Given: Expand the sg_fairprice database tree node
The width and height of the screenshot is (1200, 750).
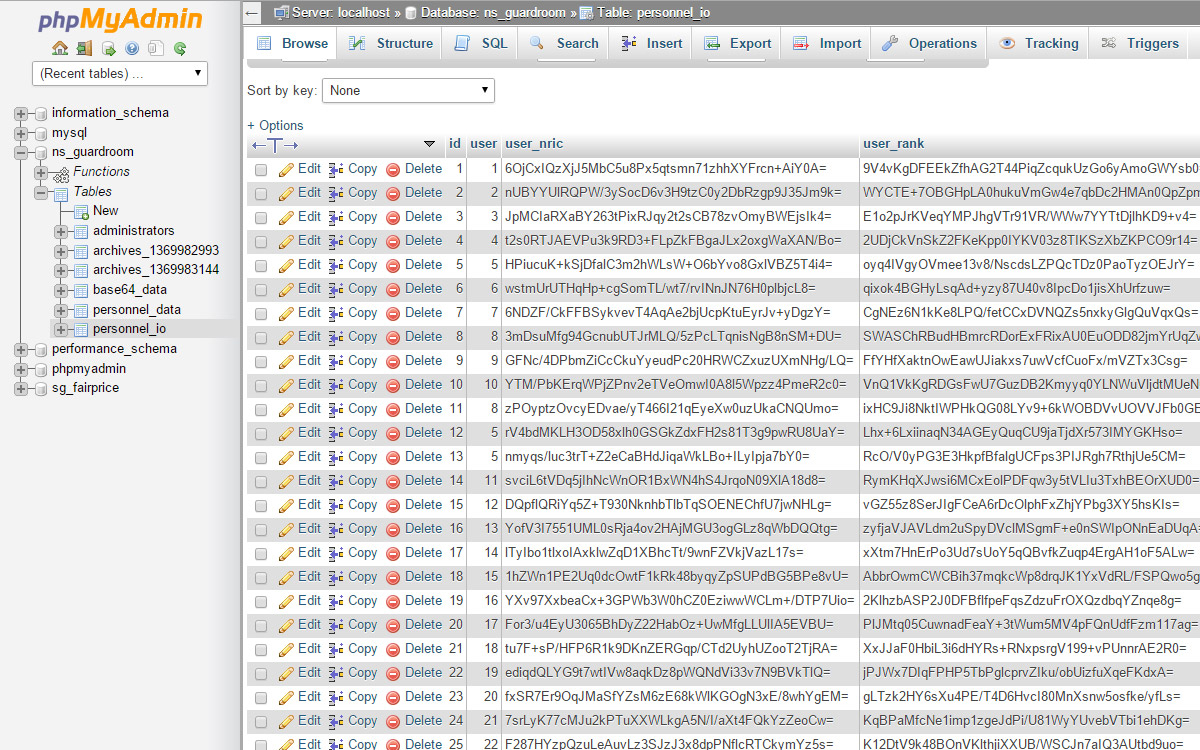Looking at the screenshot, I should click(x=21, y=388).
